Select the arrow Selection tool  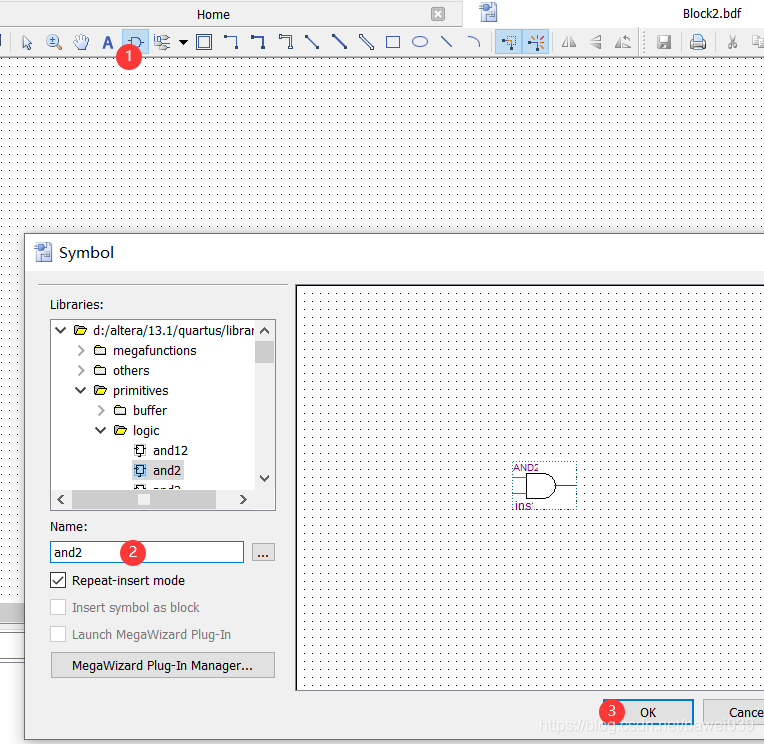tap(27, 42)
